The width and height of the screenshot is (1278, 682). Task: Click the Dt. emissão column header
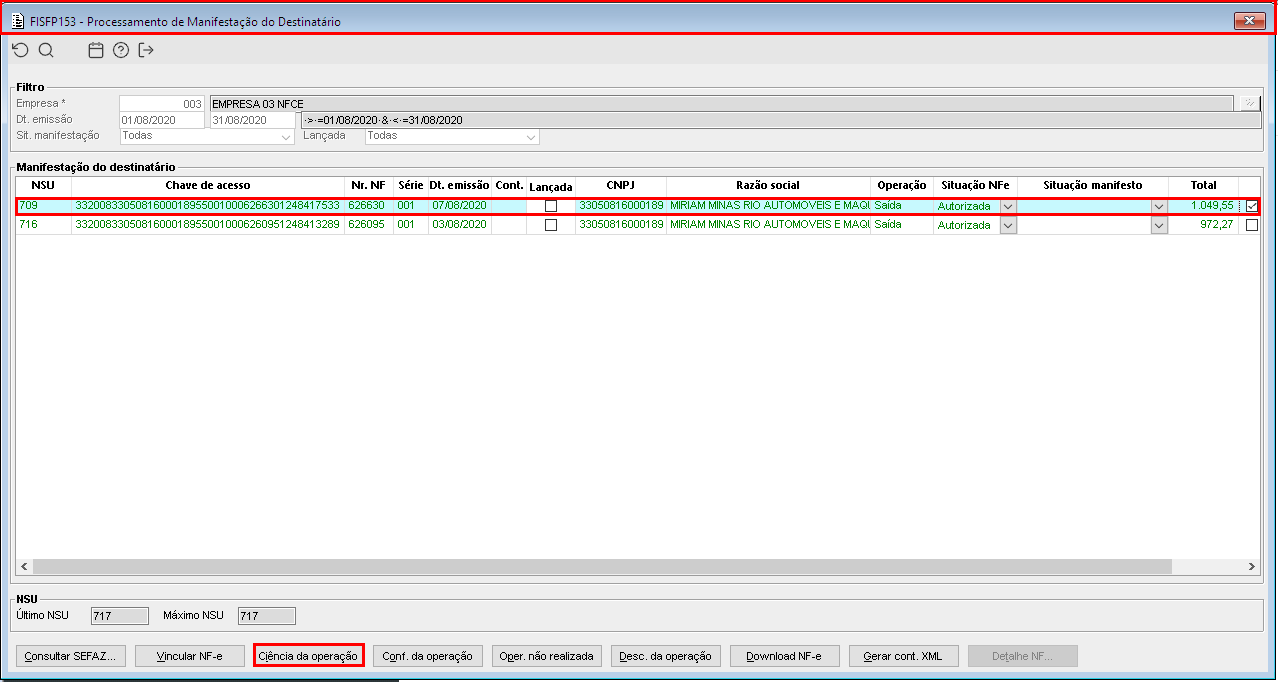(459, 186)
